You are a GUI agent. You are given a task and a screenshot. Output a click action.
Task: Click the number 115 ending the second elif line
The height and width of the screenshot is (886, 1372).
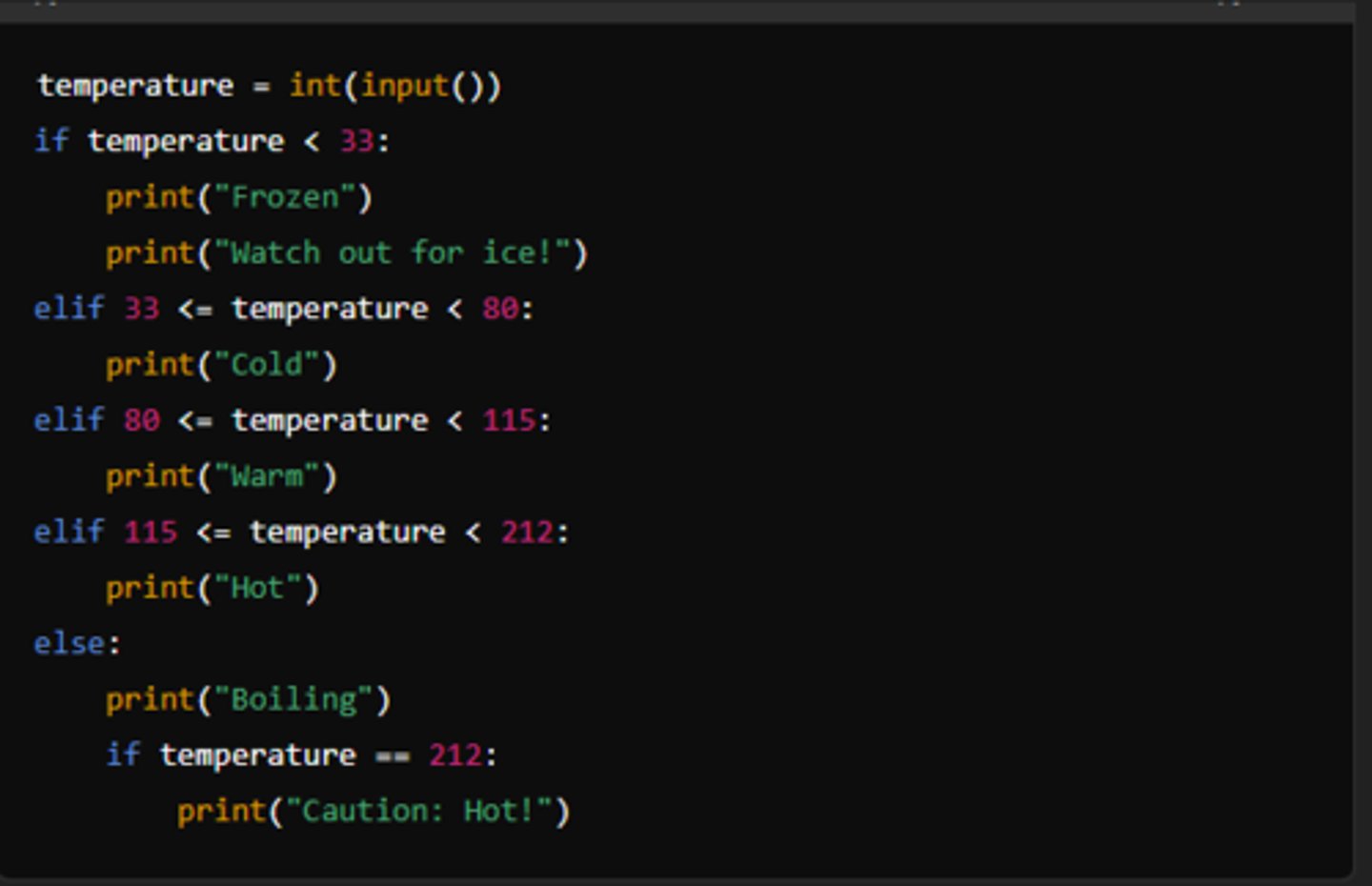click(x=510, y=420)
